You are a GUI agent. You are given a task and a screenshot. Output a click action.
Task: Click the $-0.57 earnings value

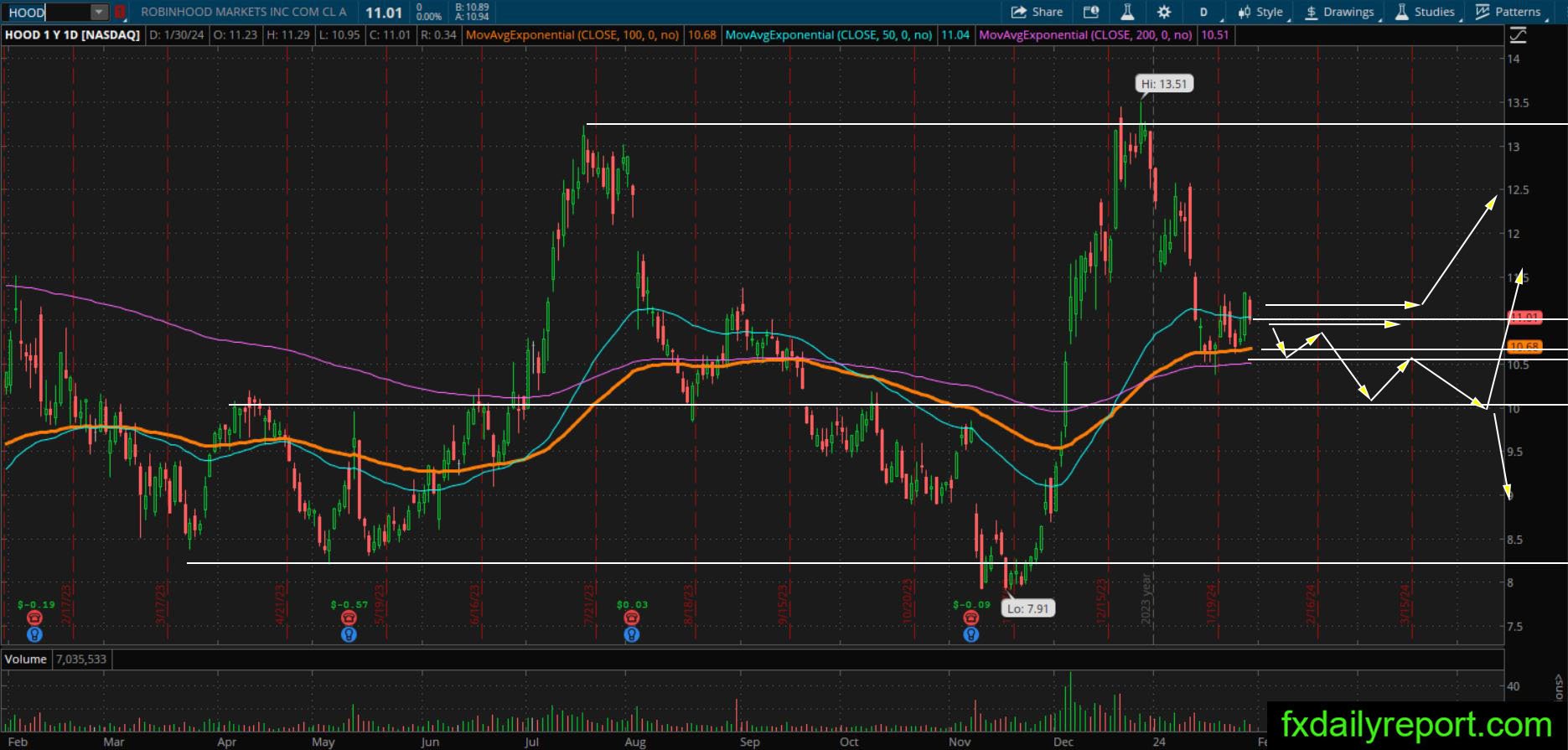[x=349, y=604]
